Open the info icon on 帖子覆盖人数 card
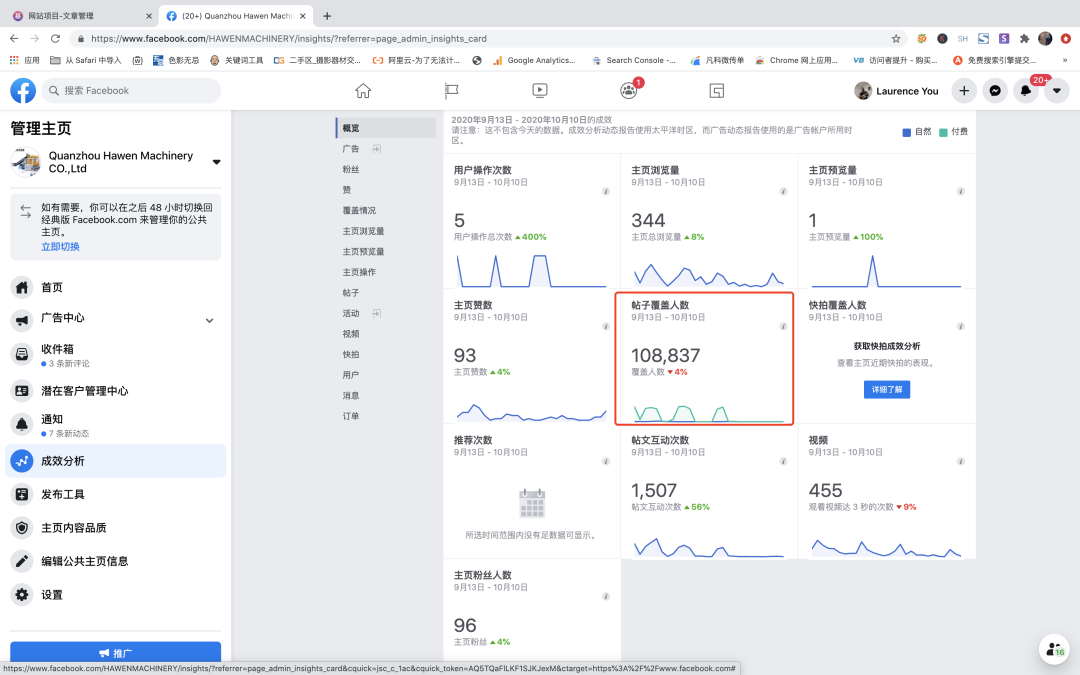Viewport: 1080px width, 675px height. tap(783, 326)
